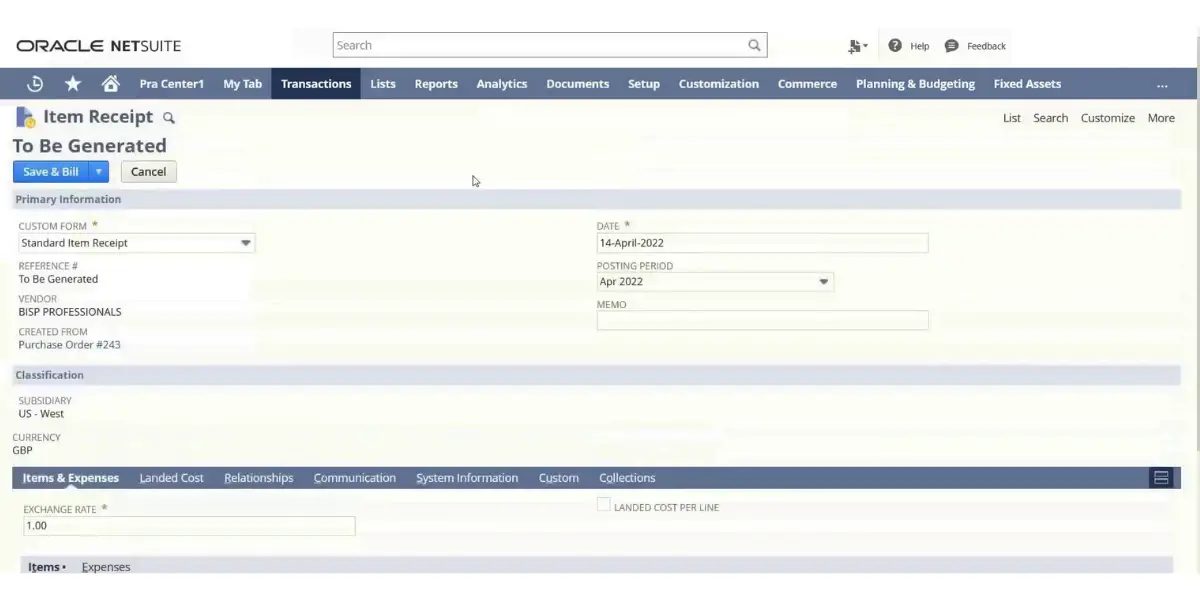This screenshot has height=600, width=1200.
Task: Open the Transactions menu
Action: click(x=316, y=84)
